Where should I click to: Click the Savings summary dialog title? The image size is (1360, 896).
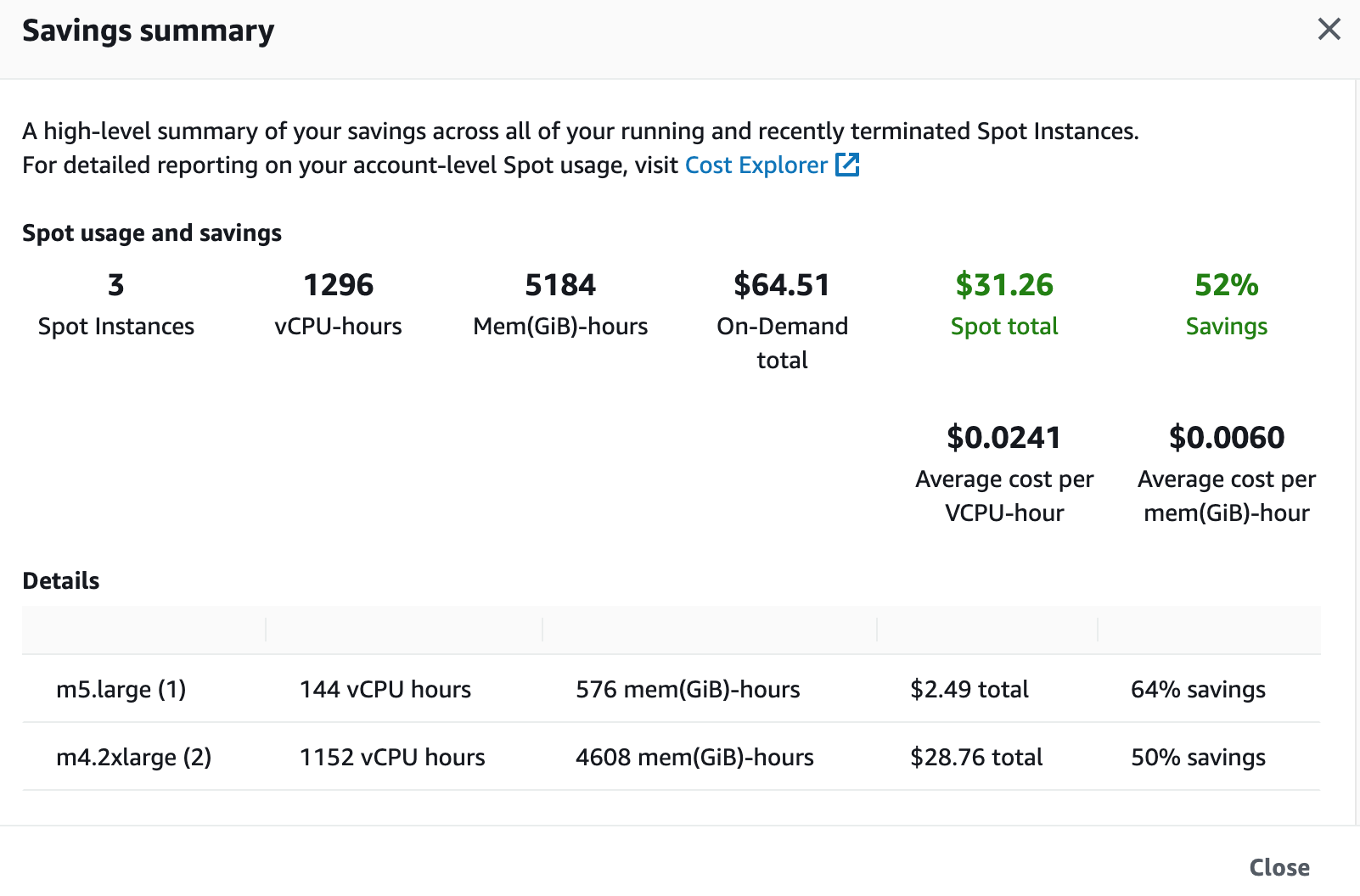149,31
